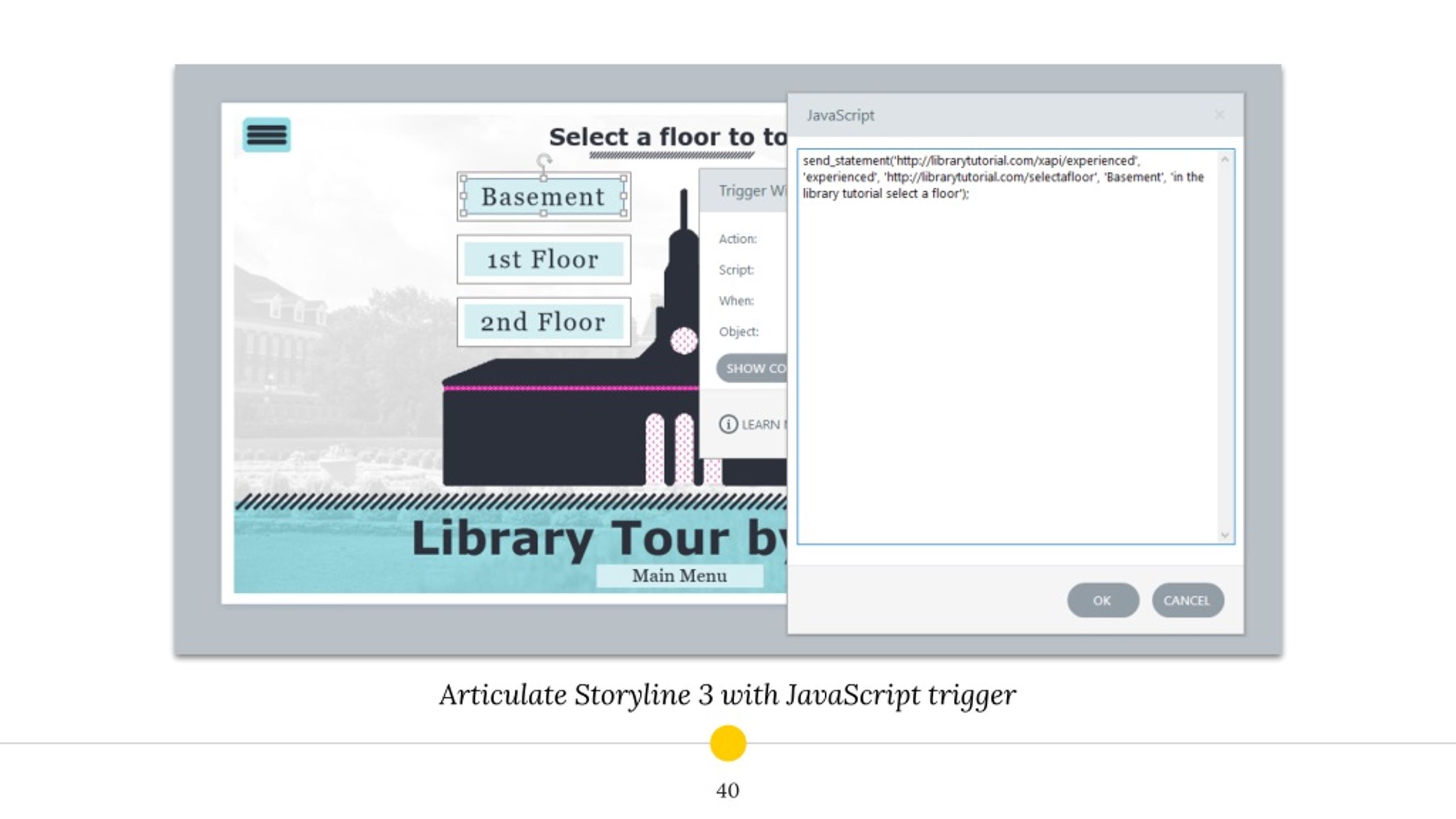Click the Main Menu button on the slide
1456x819 pixels.
(x=680, y=576)
